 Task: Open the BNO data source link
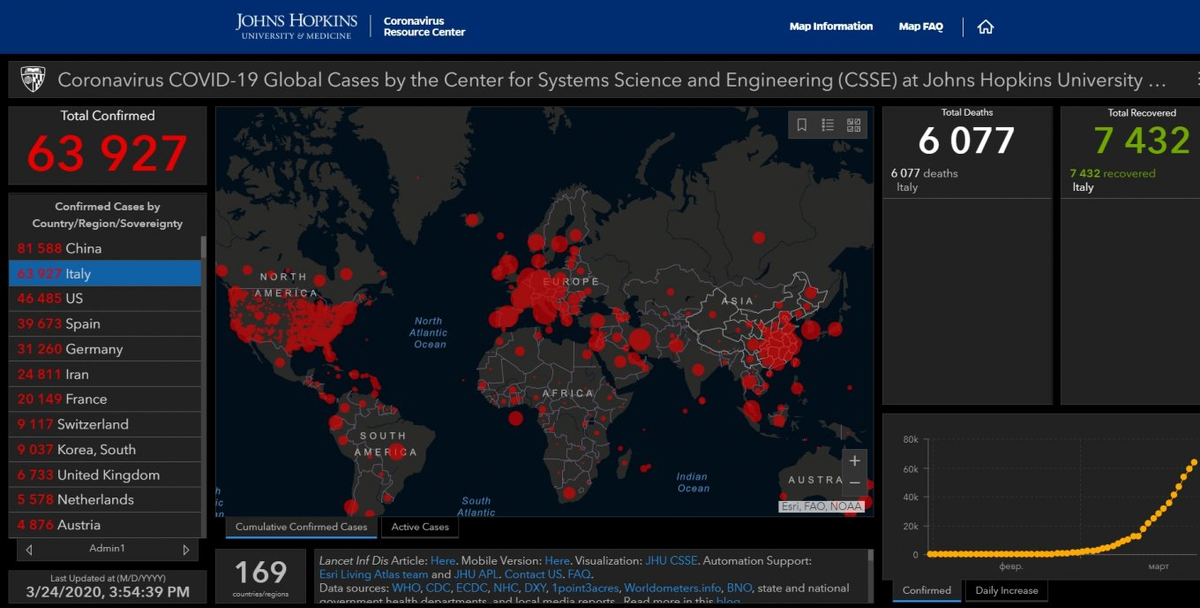pyautogui.click(x=740, y=587)
